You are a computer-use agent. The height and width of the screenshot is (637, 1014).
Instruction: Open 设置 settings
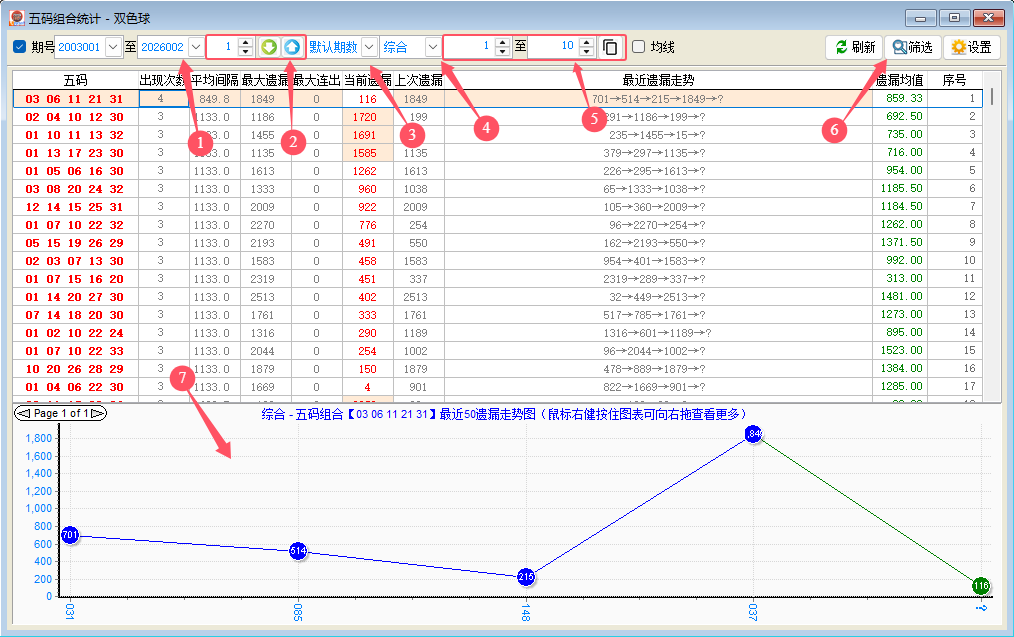coord(971,47)
